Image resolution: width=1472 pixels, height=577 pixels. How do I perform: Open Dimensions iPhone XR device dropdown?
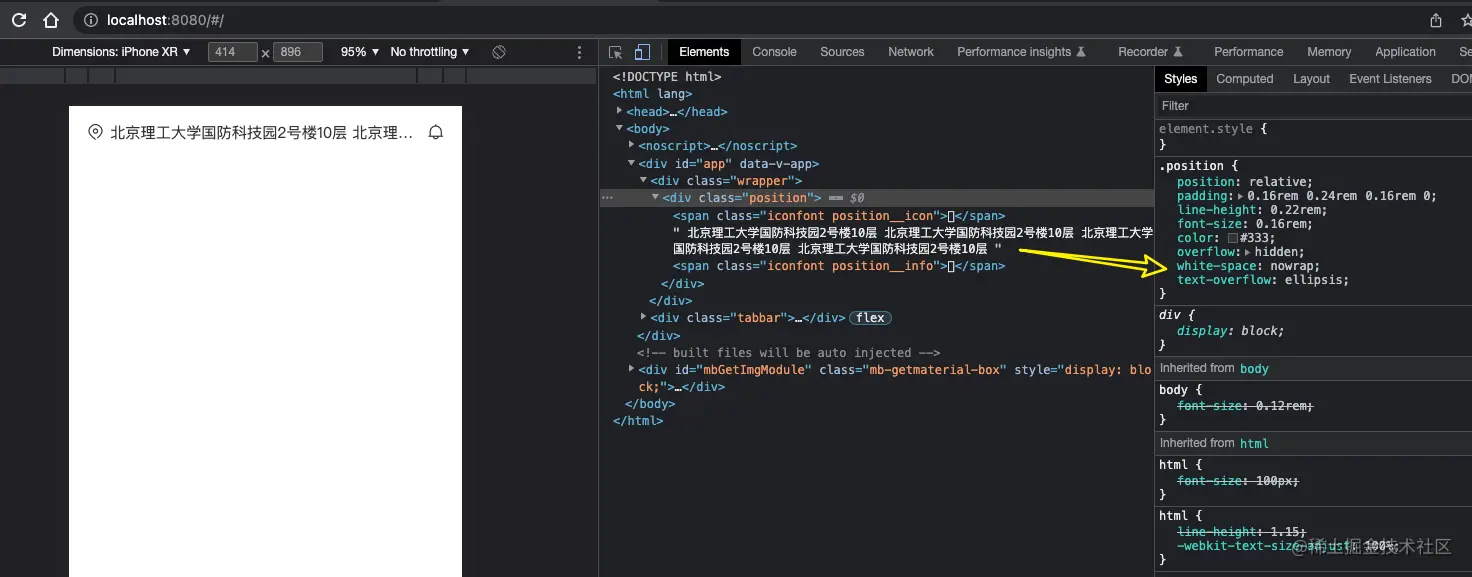coord(121,52)
